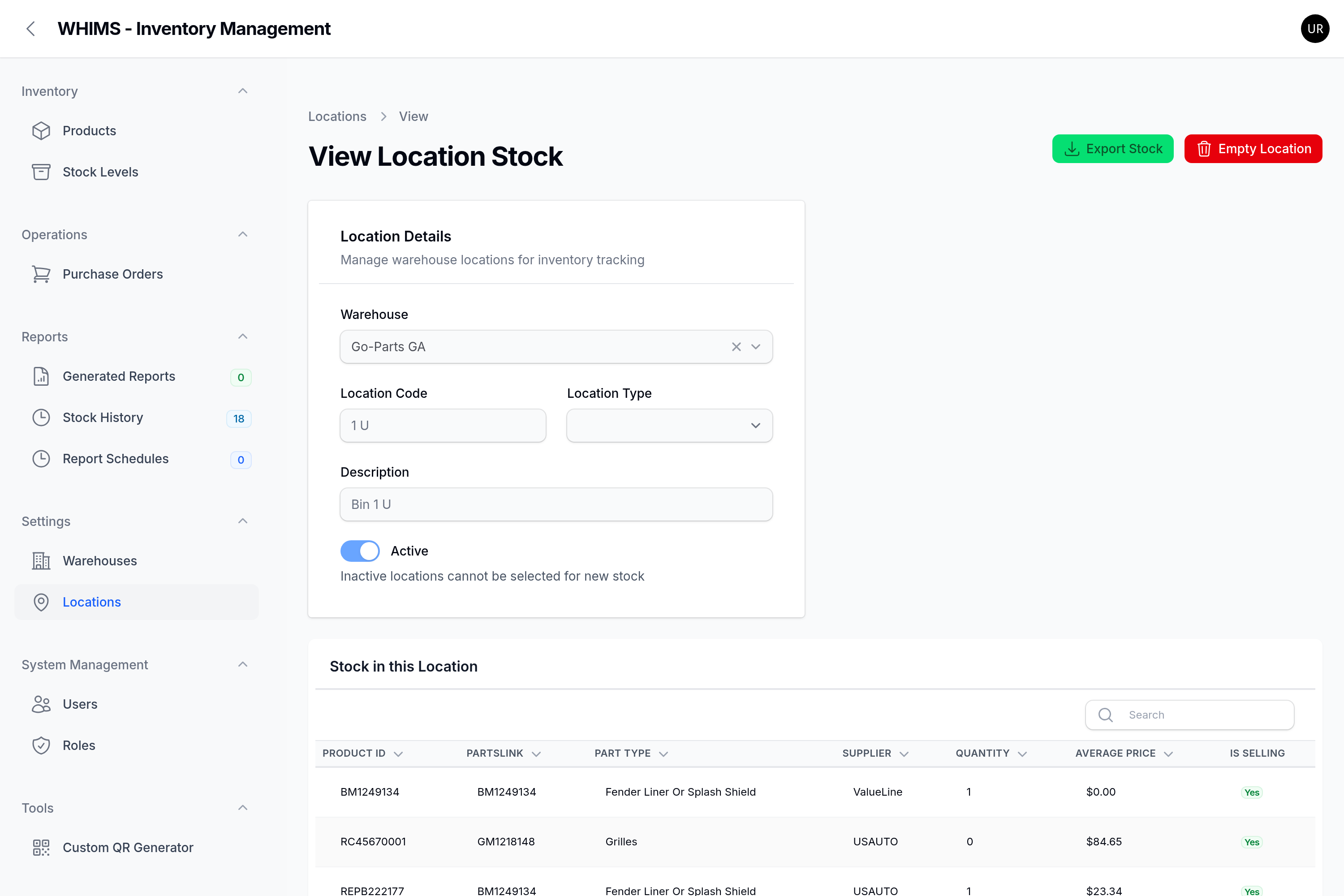The width and height of the screenshot is (1344, 896).
Task: Clear the Warehouse selection with X
Action: point(736,347)
